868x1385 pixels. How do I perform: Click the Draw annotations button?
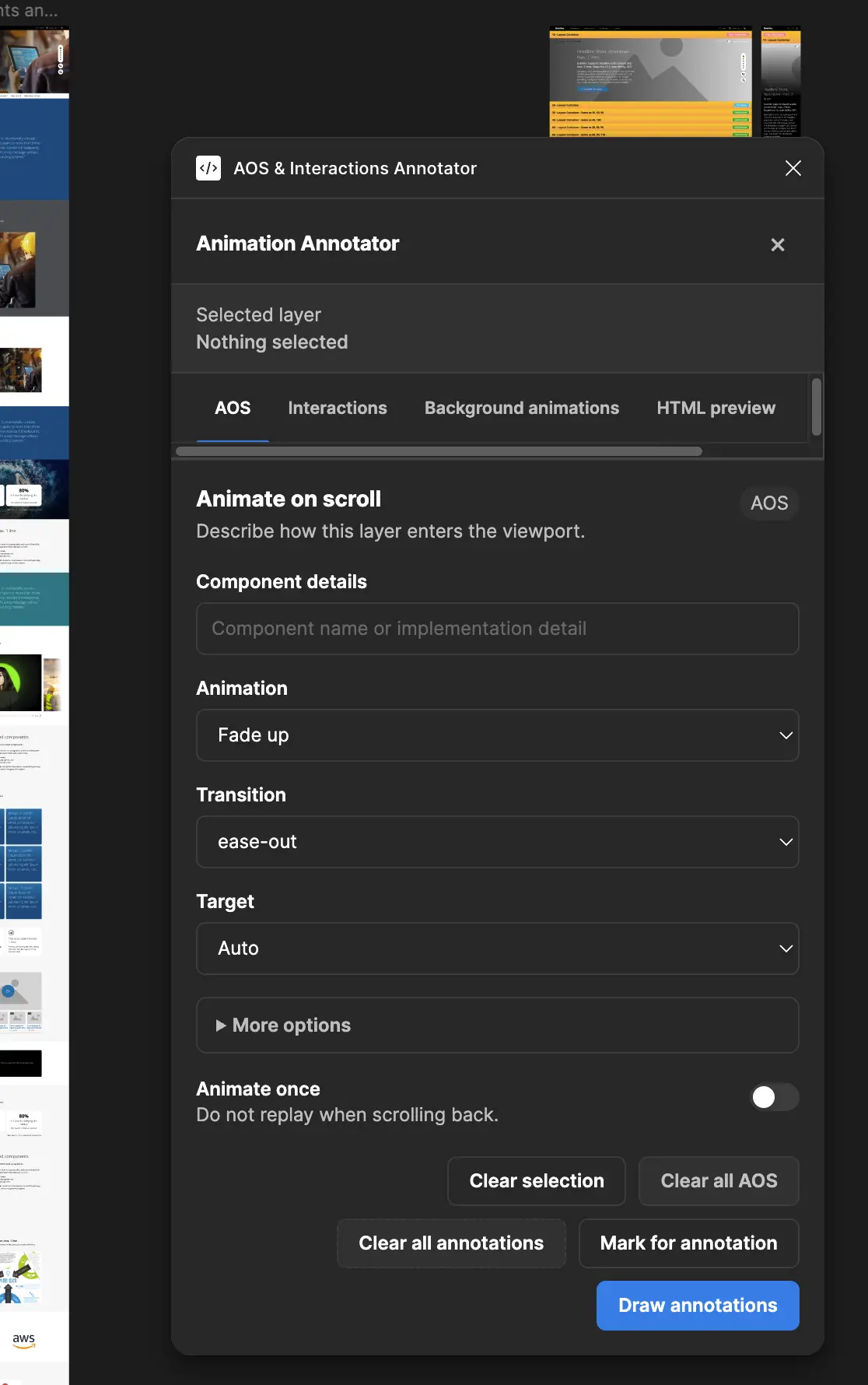[x=698, y=1306]
